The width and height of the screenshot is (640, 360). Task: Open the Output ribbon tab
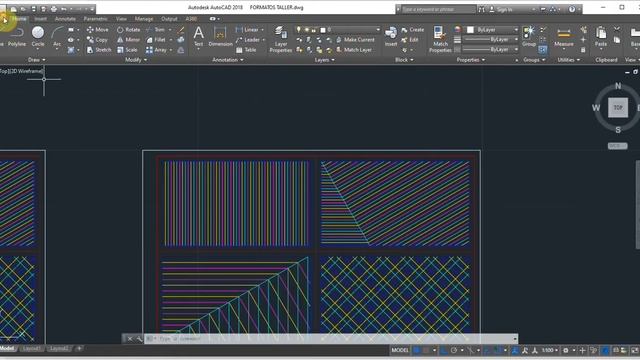(x=169, y=19)
